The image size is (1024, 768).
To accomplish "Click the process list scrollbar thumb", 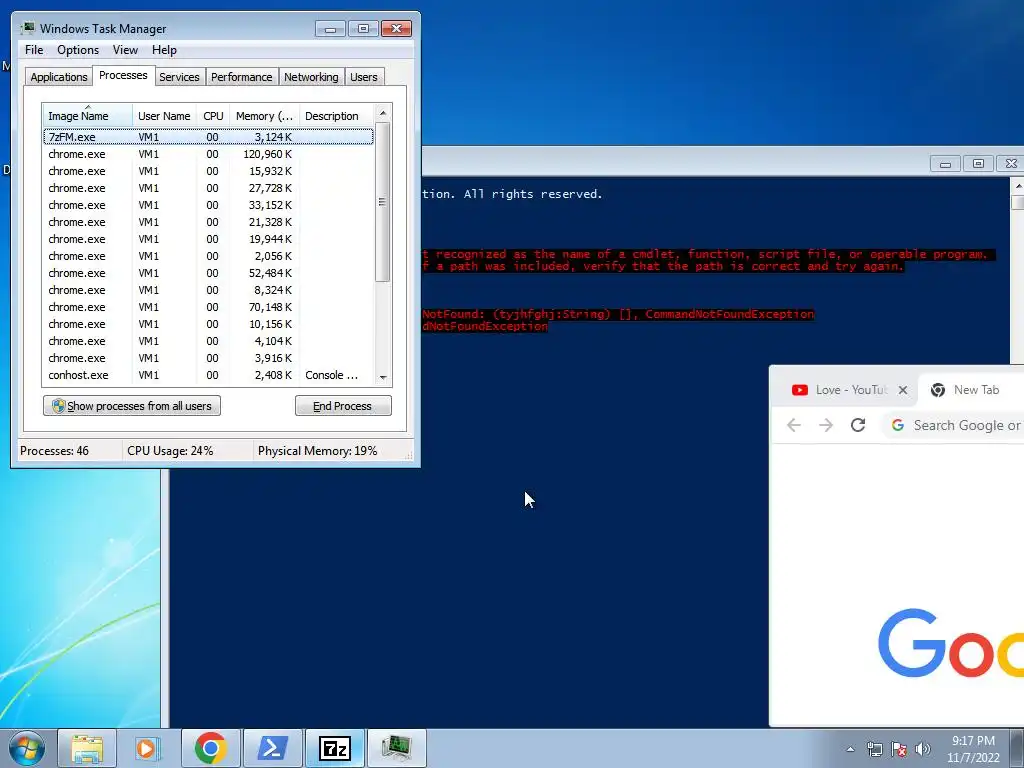I will tap(383, 202).
